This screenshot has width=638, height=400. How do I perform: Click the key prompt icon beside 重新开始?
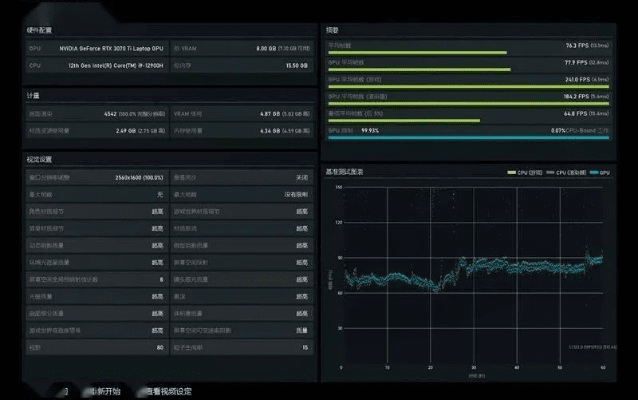(66, 391)
